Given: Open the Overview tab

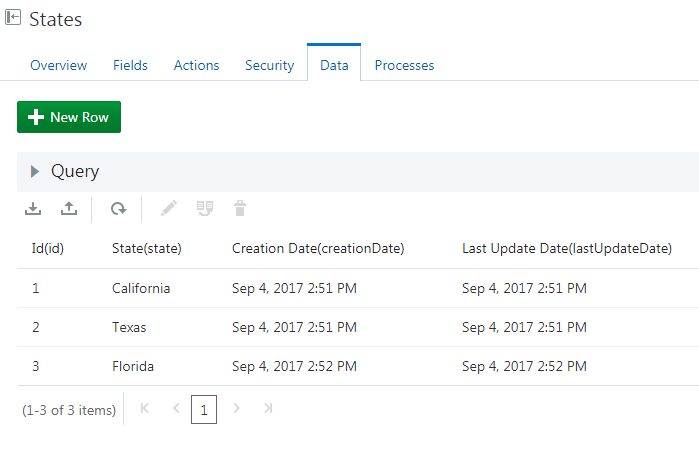Looking at the screenshot, I should point(58,65).
